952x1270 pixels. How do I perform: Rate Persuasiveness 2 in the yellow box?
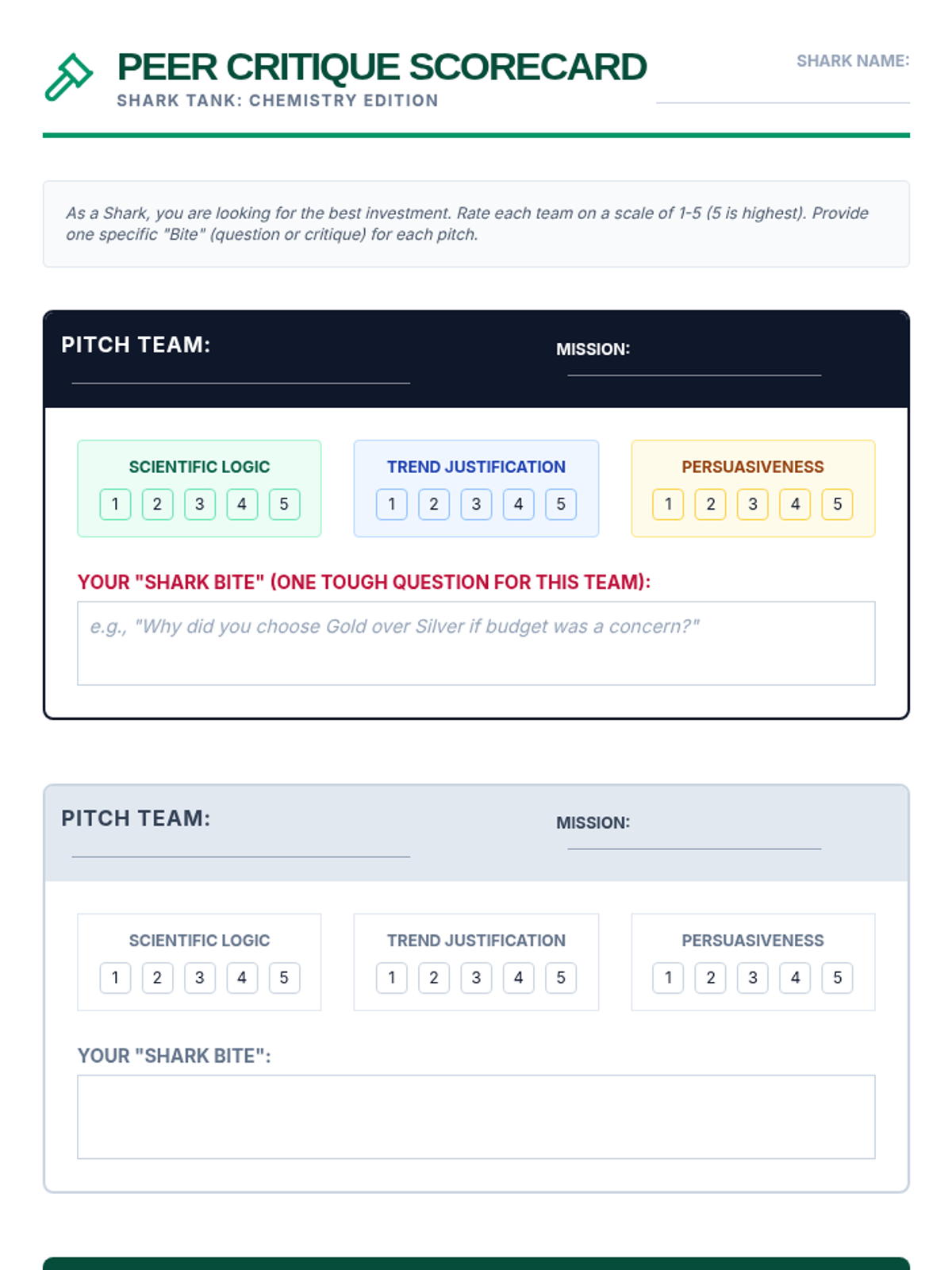pos(710,504)
